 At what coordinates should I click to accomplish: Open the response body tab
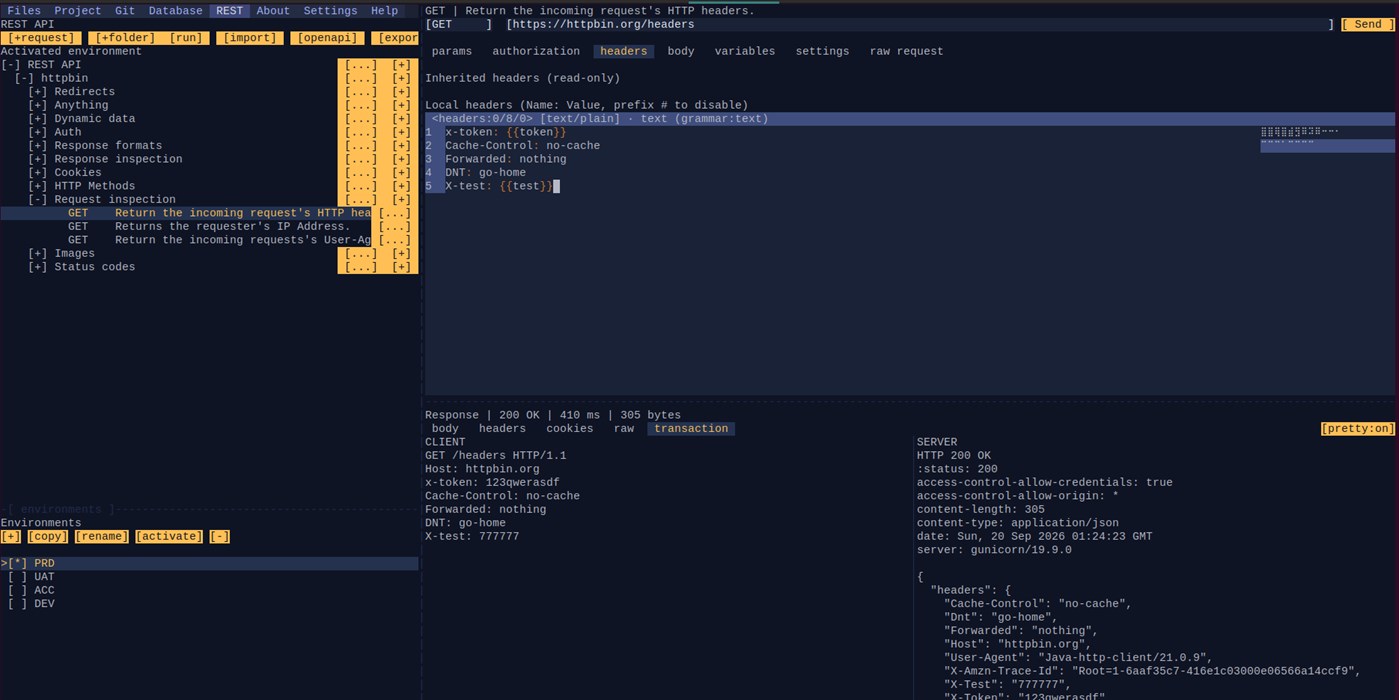tap(445, 429)
